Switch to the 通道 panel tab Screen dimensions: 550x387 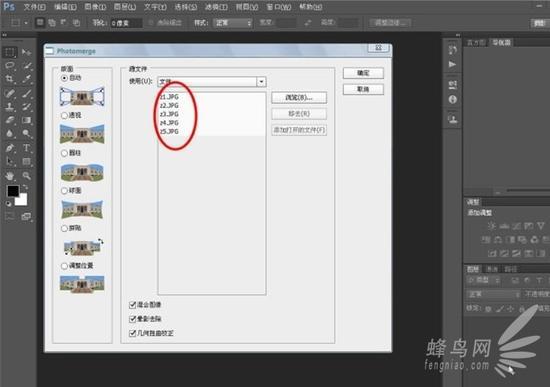click(x=492, y=269)
